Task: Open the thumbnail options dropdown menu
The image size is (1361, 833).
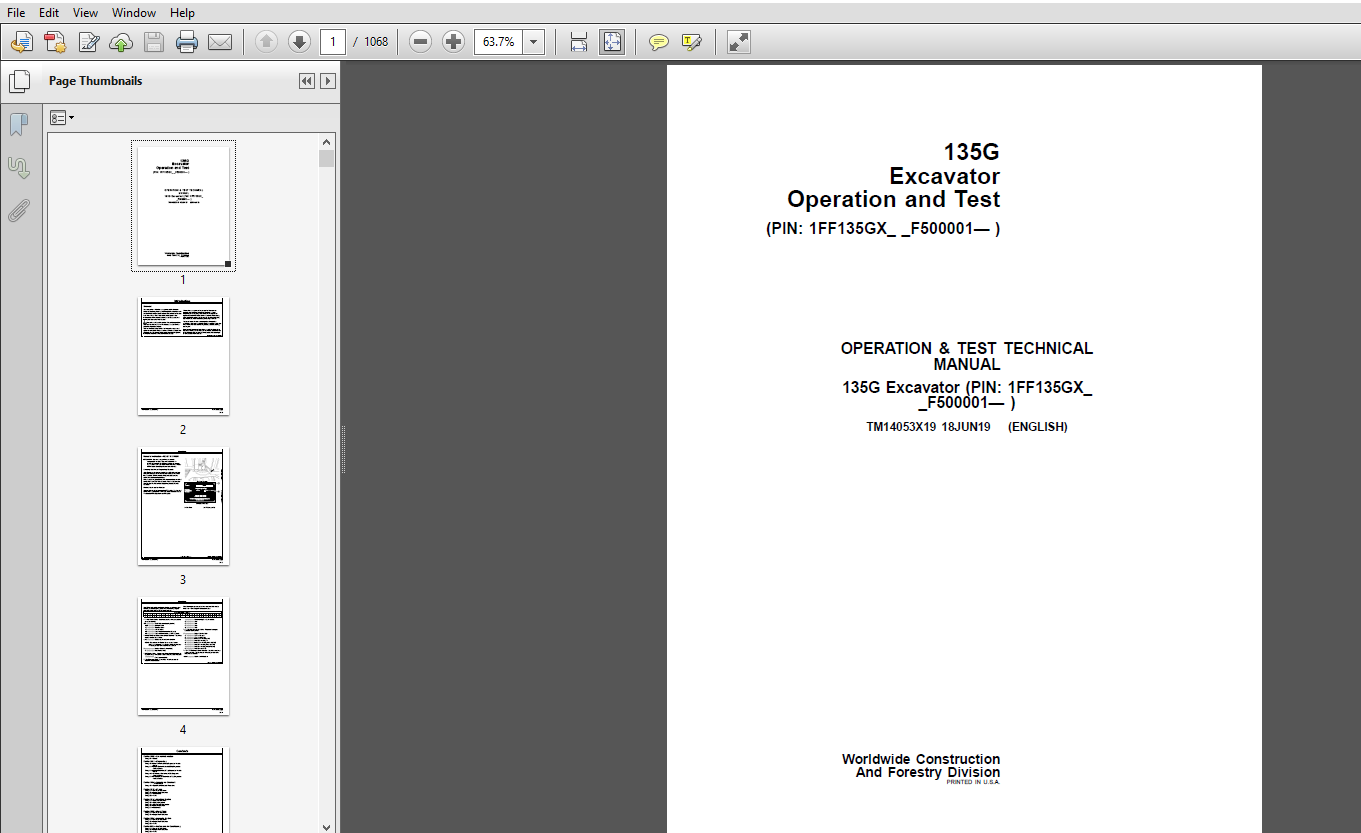Action: point(62,118)
